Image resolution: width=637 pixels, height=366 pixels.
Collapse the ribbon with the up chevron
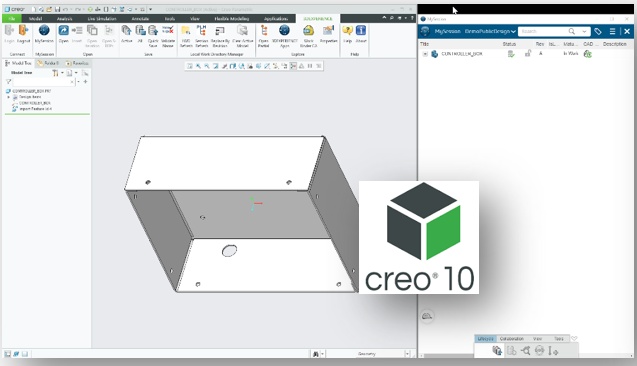click(384, 18)
